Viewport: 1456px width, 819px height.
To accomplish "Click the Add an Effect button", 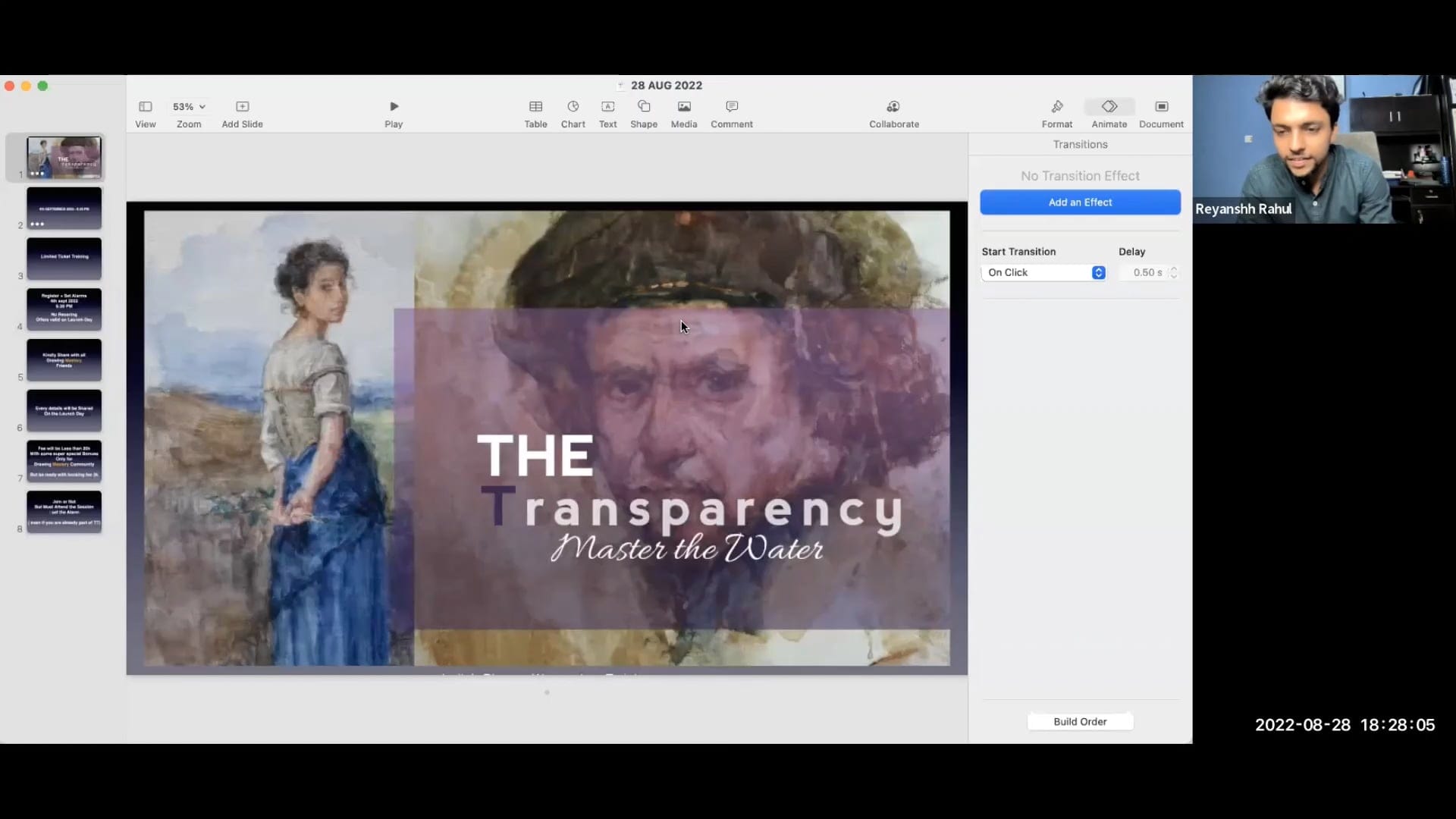I will pyautogui.click(x=1080, y=202).
